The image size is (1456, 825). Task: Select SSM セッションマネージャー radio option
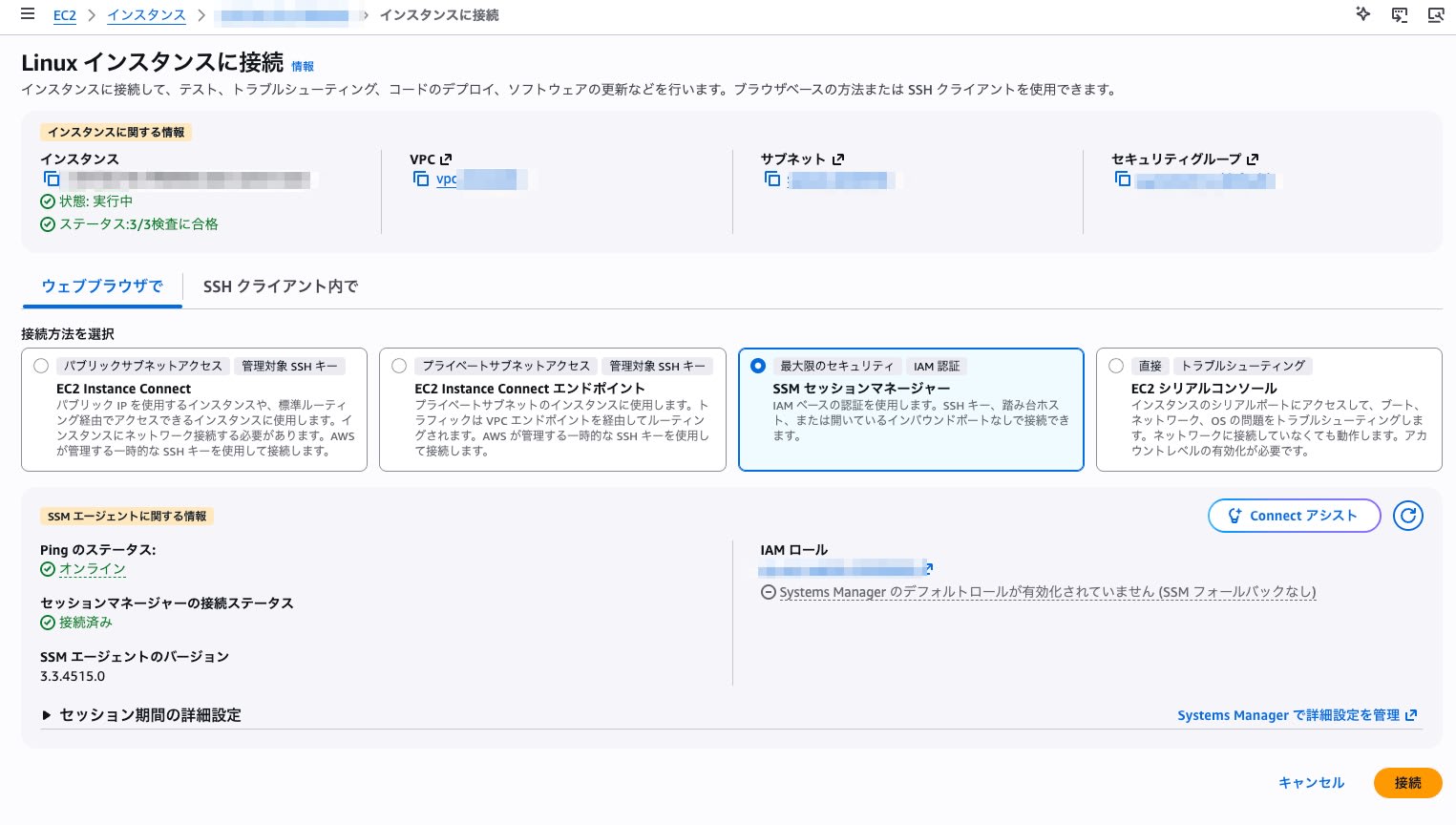[x=758, y=366]
